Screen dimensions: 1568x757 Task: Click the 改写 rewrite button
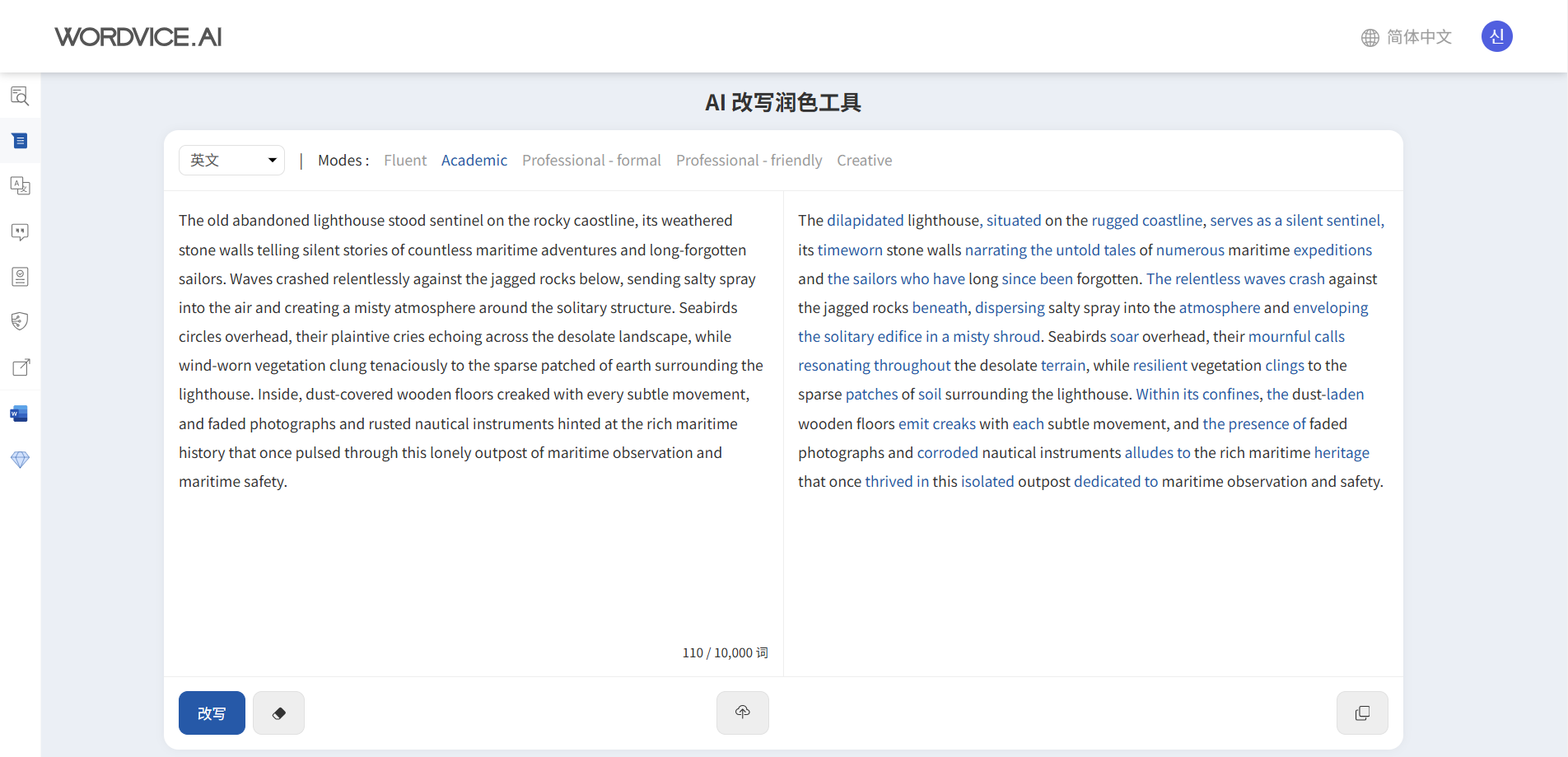pos(211,713)
